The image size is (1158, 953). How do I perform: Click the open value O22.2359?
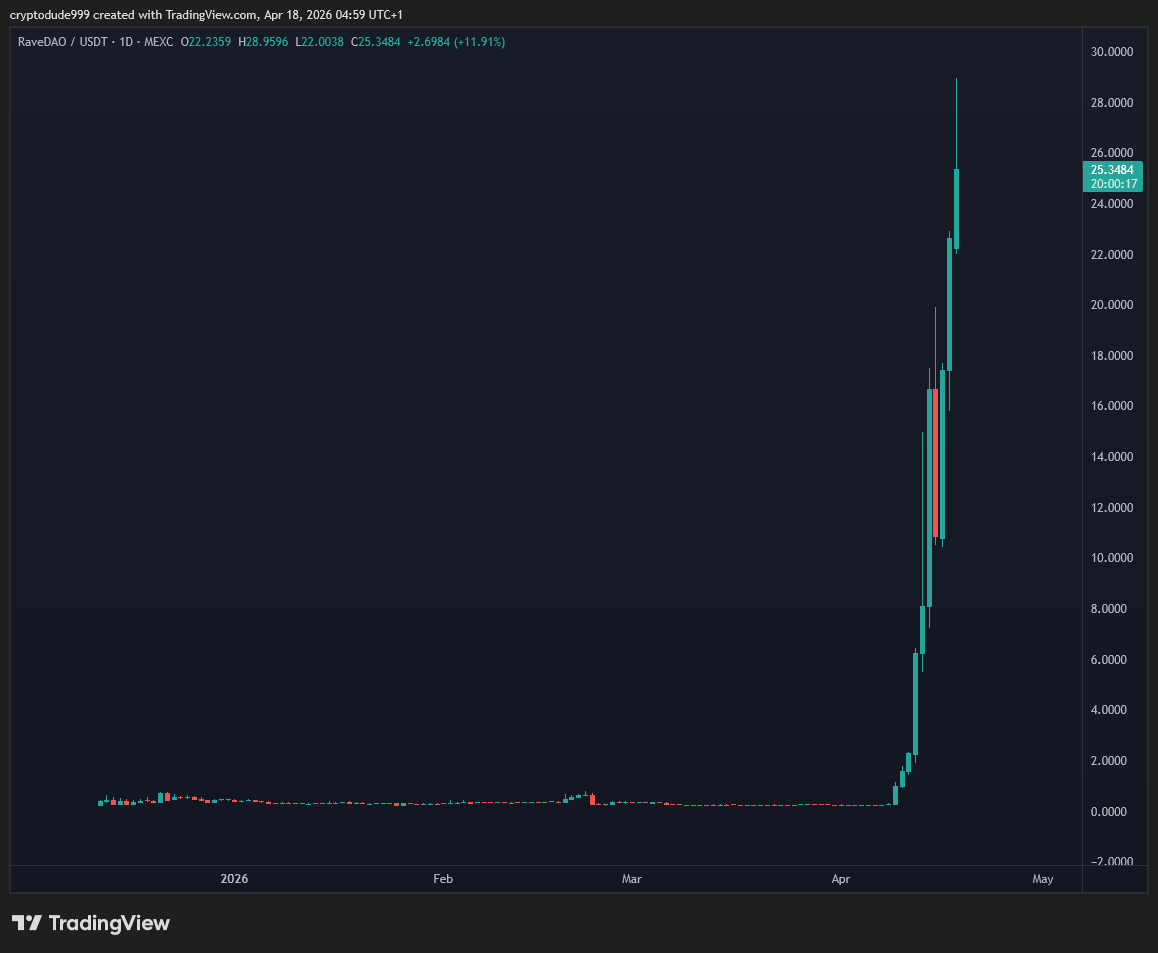point(205,42)
